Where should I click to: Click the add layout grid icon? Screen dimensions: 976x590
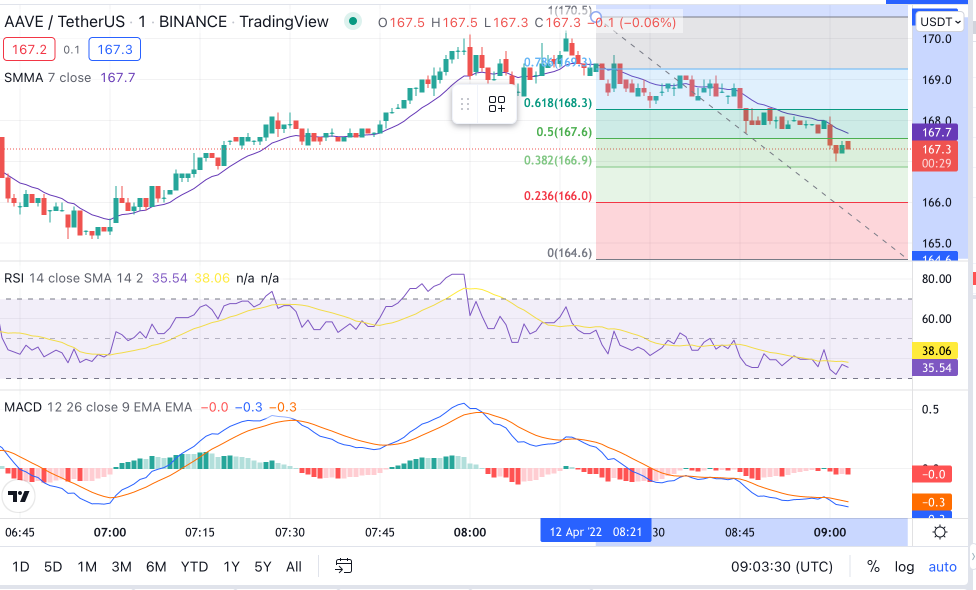497,104
